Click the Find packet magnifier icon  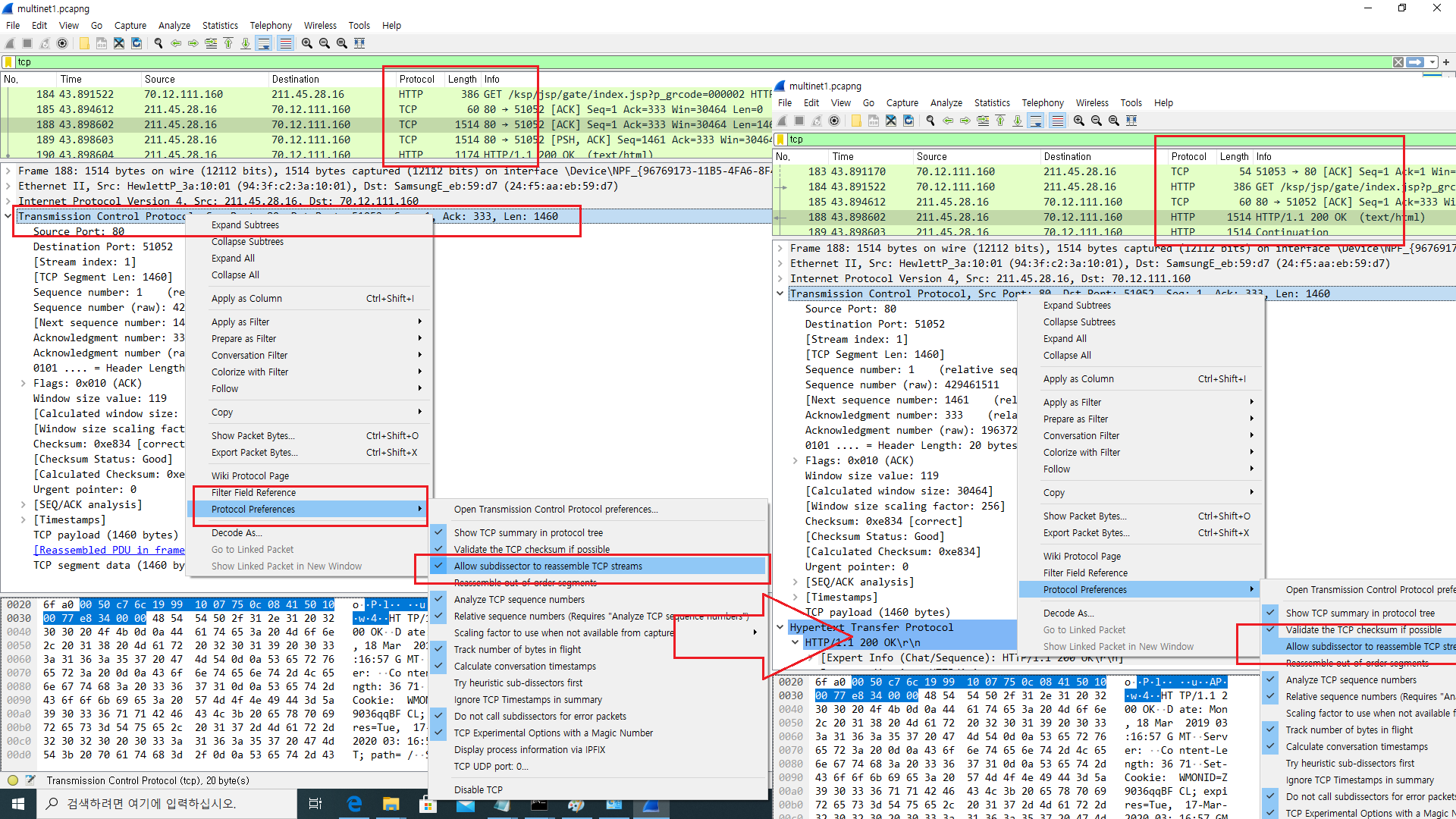click(x=158, y=43)
